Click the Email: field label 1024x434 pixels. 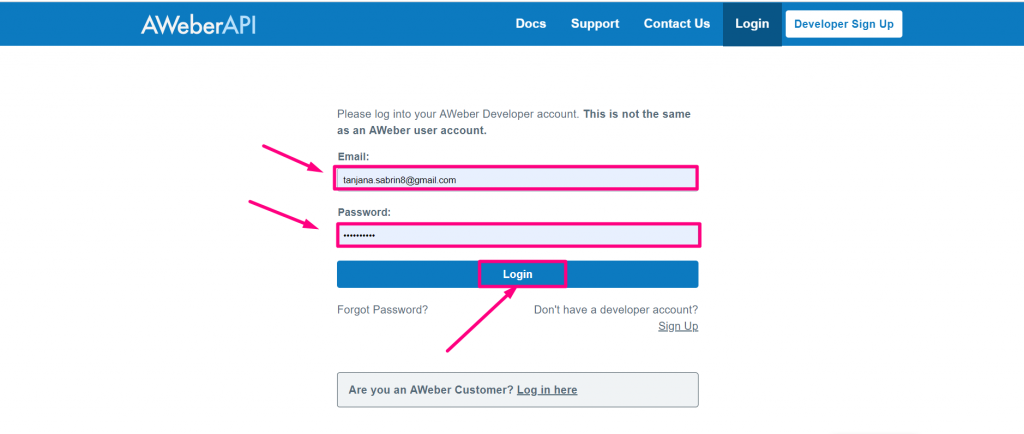[353, 157]
